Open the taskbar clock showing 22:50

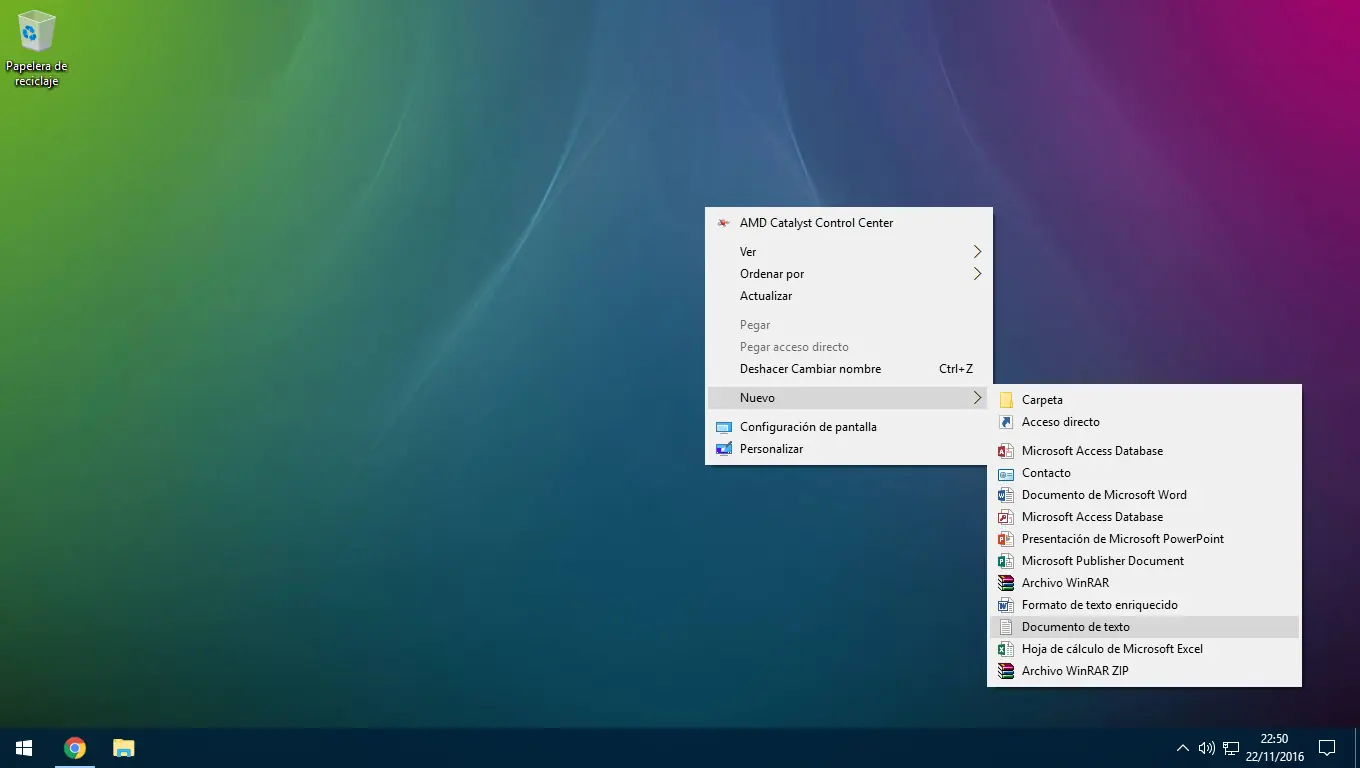click(x=1275, y=748)
